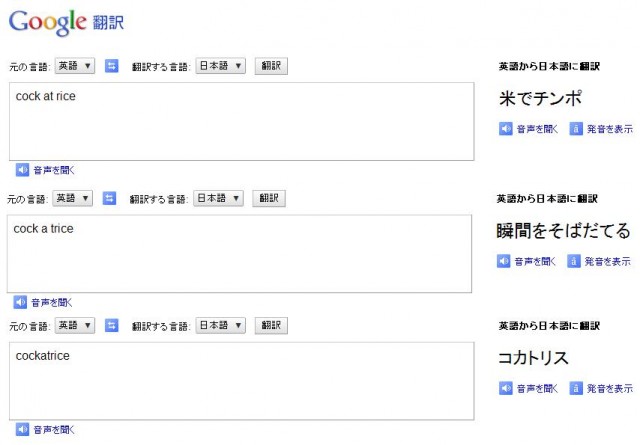The height and width of the screenshot is (445, 640).
Task: Click 発音を表示 link for 瞬間をそばだてる
Action: point(607,261)
